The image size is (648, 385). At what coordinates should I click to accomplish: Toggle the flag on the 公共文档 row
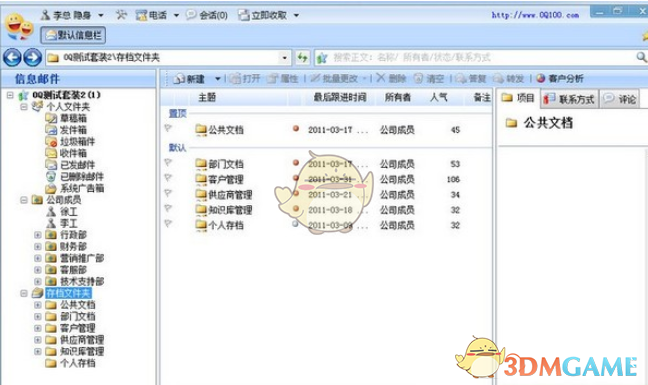click(x=168, y=128)
